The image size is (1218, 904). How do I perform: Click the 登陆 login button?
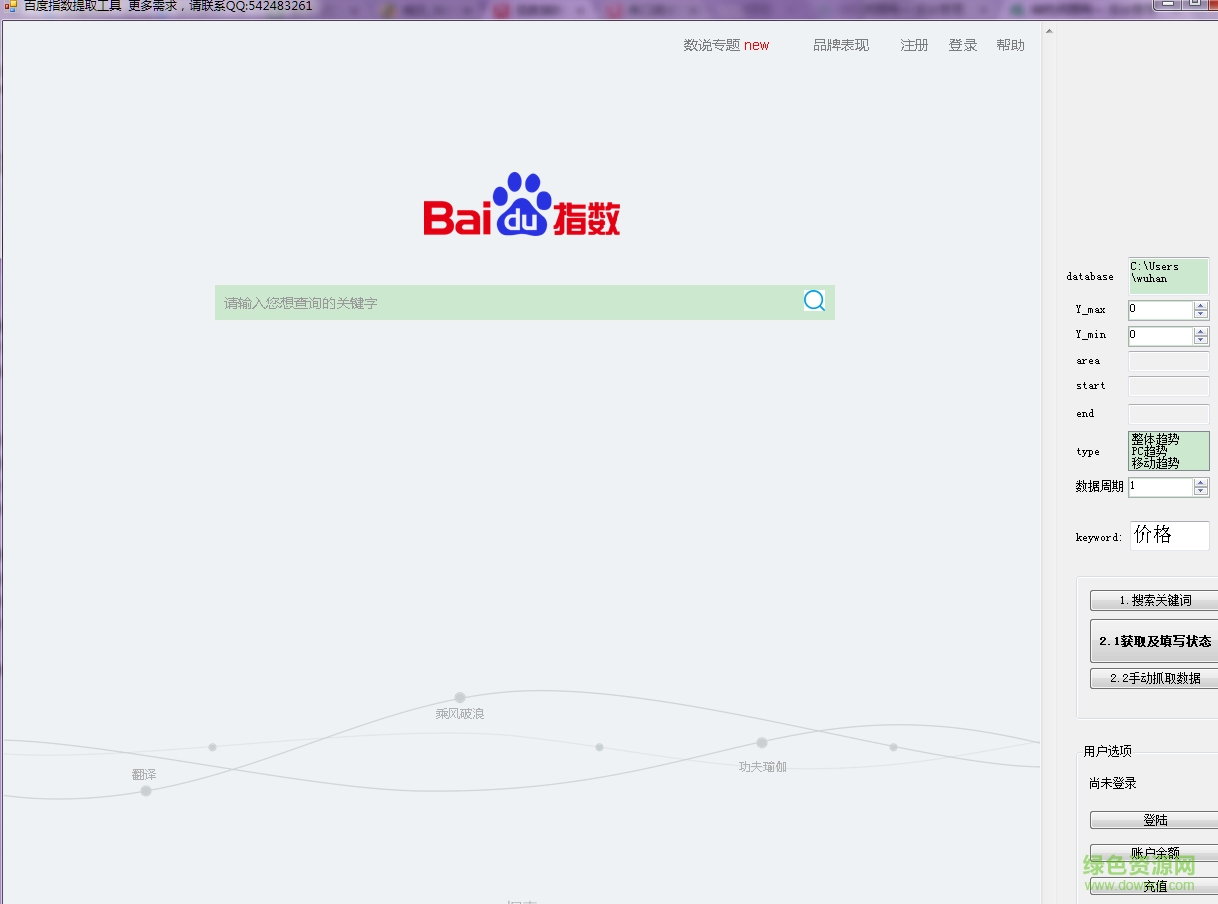coord(1155,819)
